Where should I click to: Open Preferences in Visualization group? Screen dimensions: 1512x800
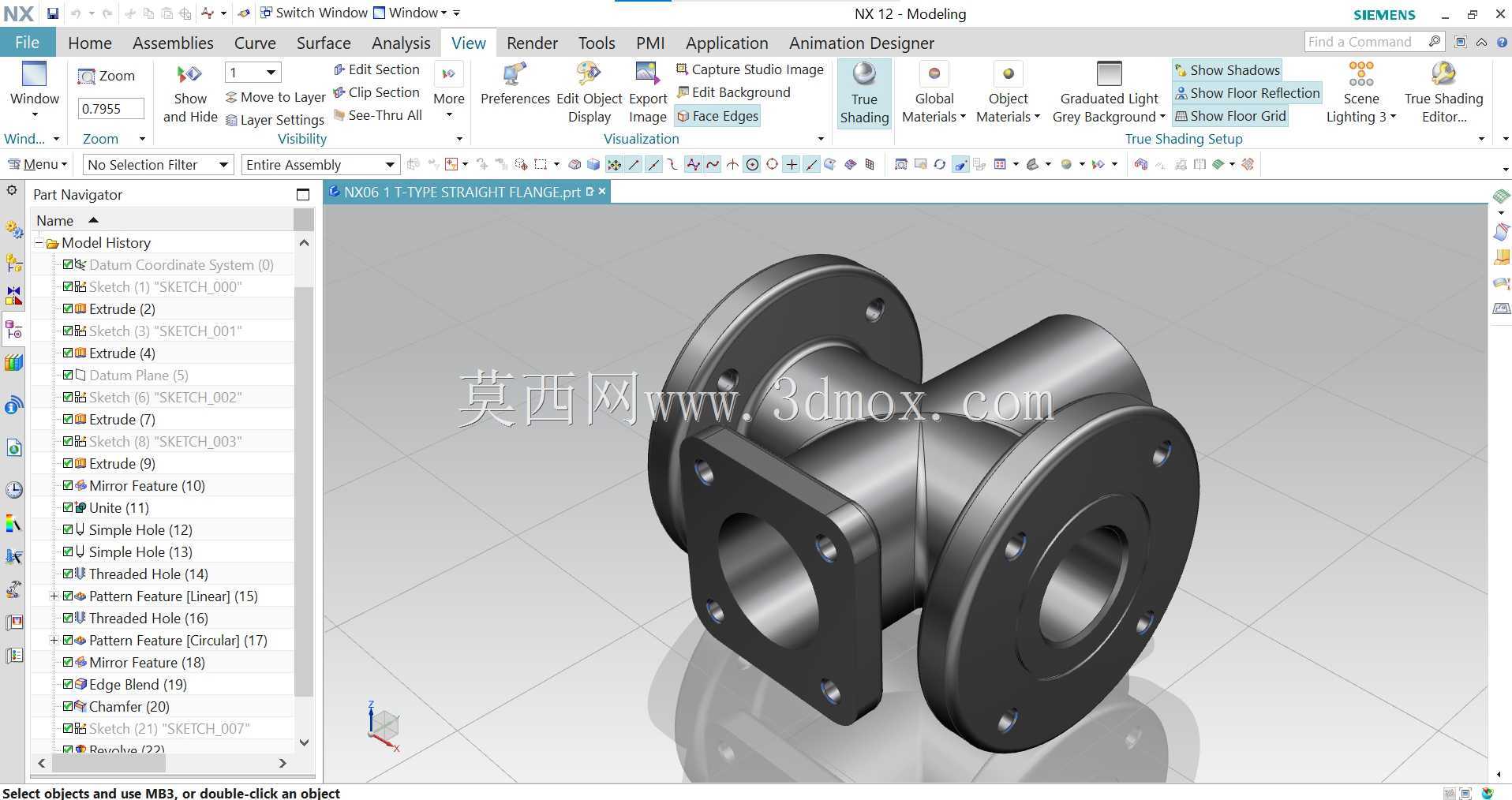click(515, 84)
